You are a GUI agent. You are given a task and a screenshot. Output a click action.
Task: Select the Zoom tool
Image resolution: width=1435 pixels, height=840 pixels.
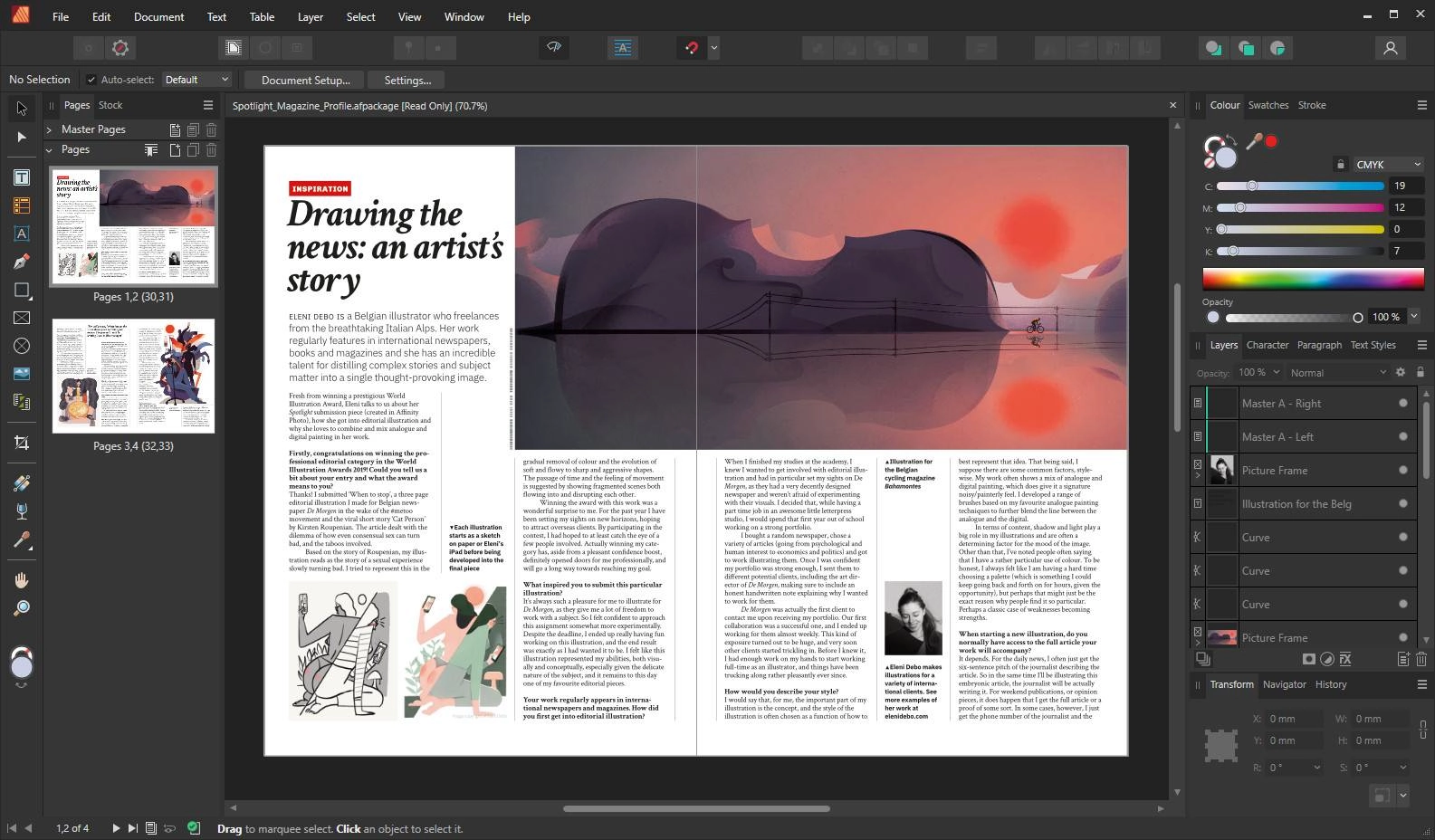coord(22,608)
